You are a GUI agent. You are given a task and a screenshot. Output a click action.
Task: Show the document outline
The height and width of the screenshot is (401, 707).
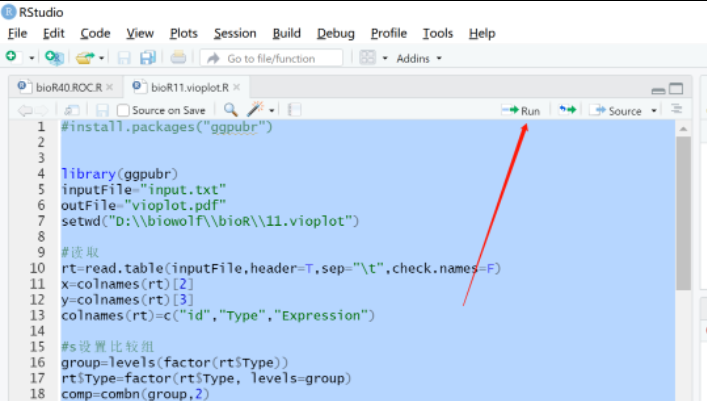pyautogui.click(x=677, y=110)
